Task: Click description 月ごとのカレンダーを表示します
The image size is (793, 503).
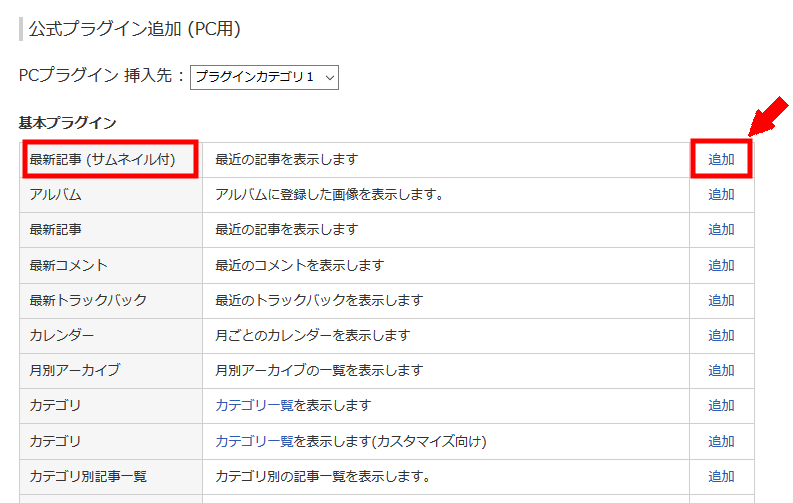Action: click(x=313, y=336)
